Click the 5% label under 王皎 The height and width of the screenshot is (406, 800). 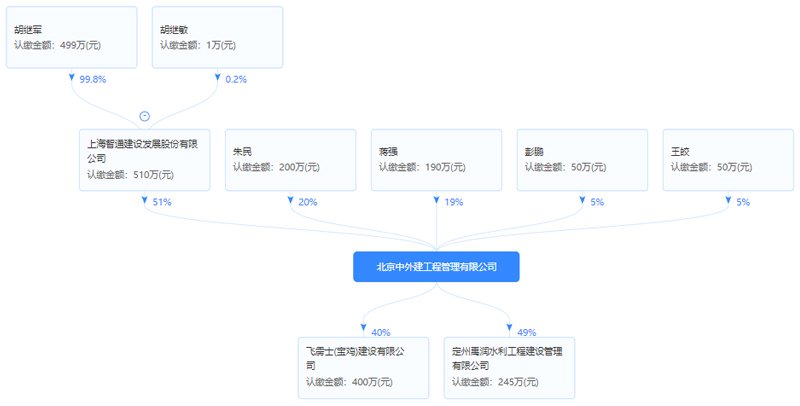click(x=743, y=202)
